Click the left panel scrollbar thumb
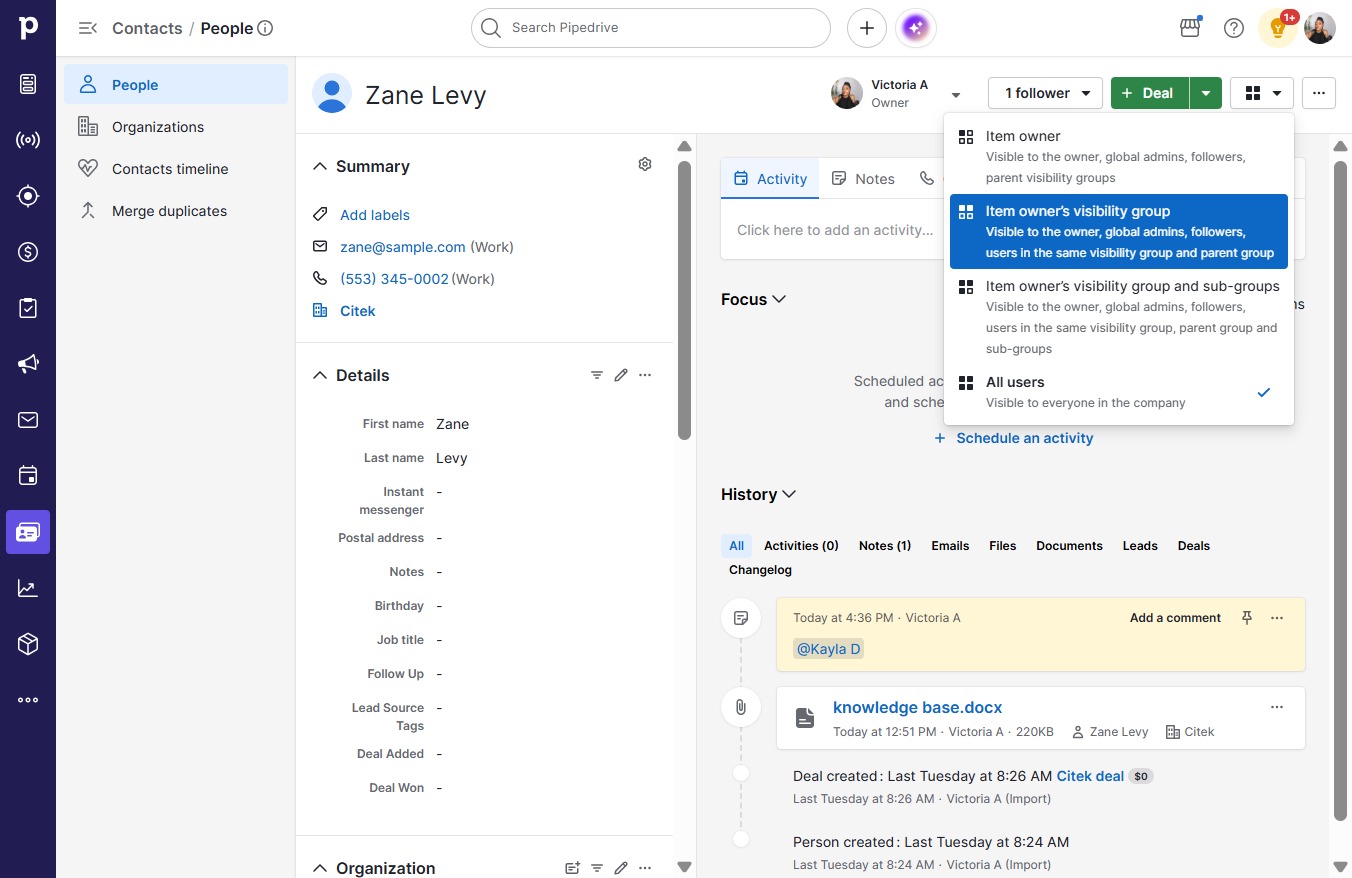 (684, 300)
